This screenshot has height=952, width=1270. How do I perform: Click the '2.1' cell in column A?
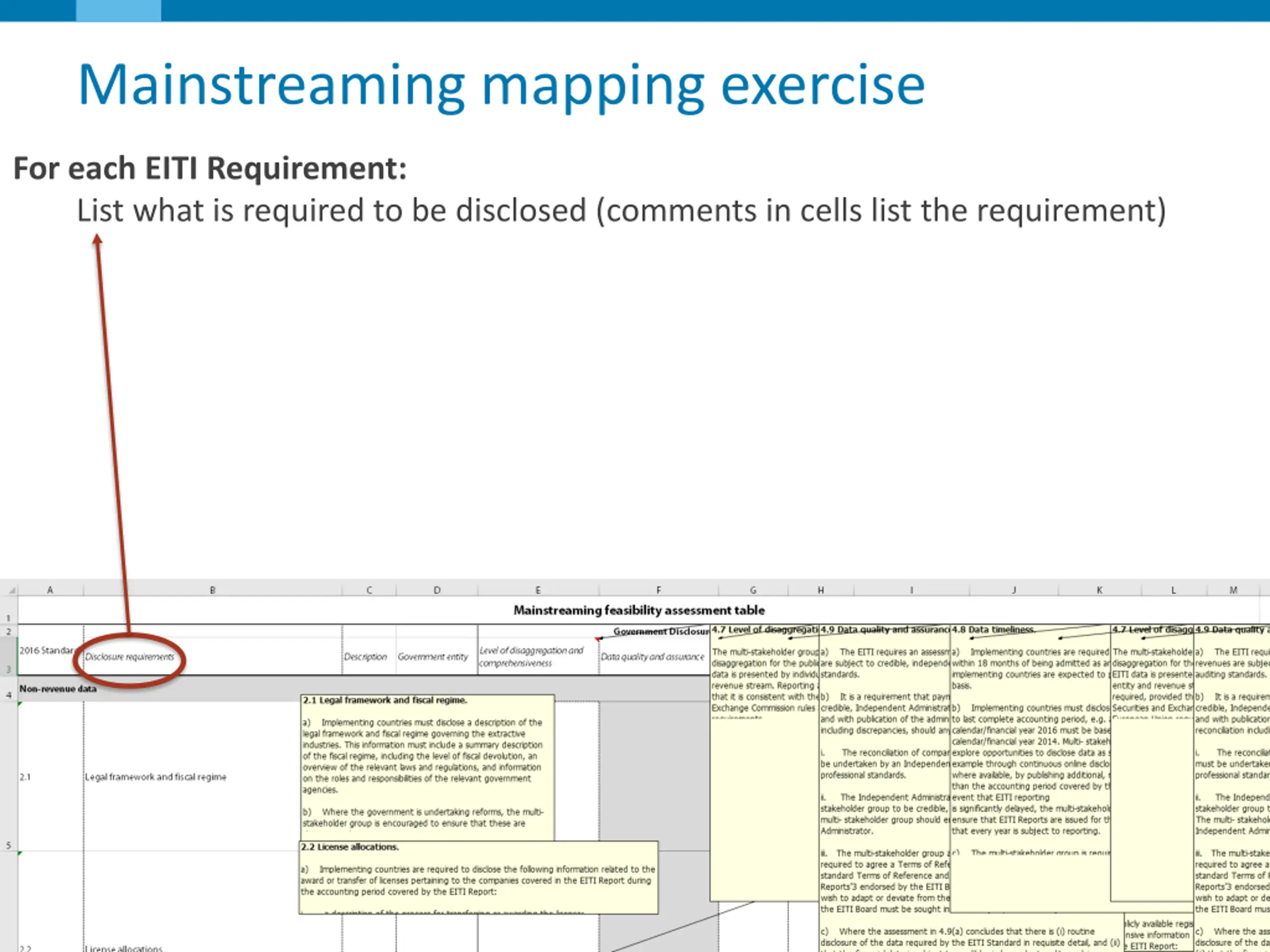[x=51, y=776]
